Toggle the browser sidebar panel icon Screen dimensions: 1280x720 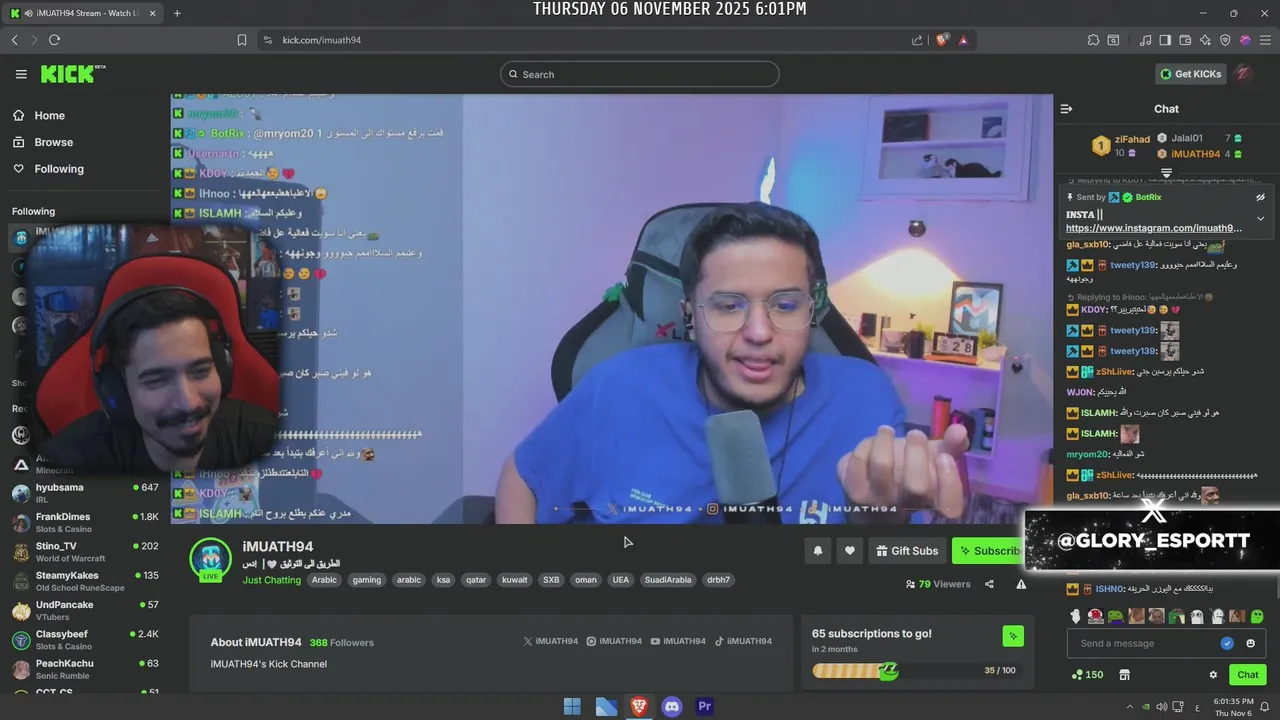(x=1165, y=40)
